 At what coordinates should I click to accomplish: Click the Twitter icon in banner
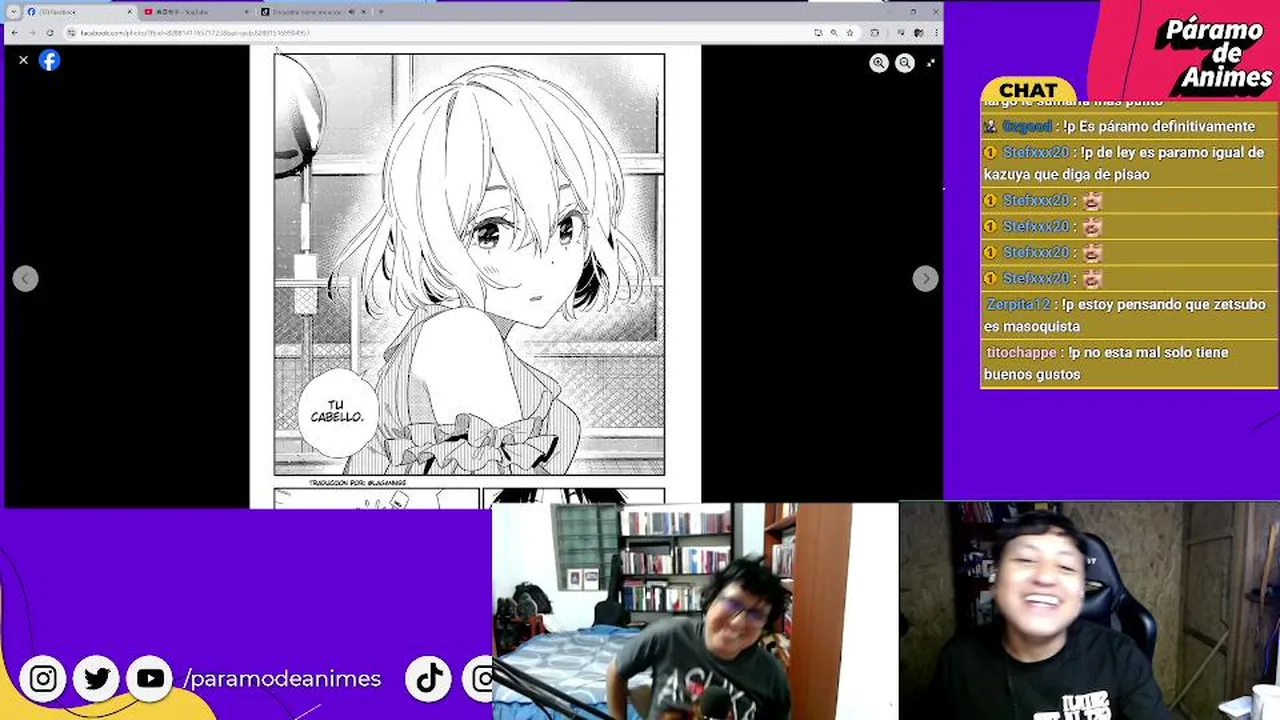97,679
